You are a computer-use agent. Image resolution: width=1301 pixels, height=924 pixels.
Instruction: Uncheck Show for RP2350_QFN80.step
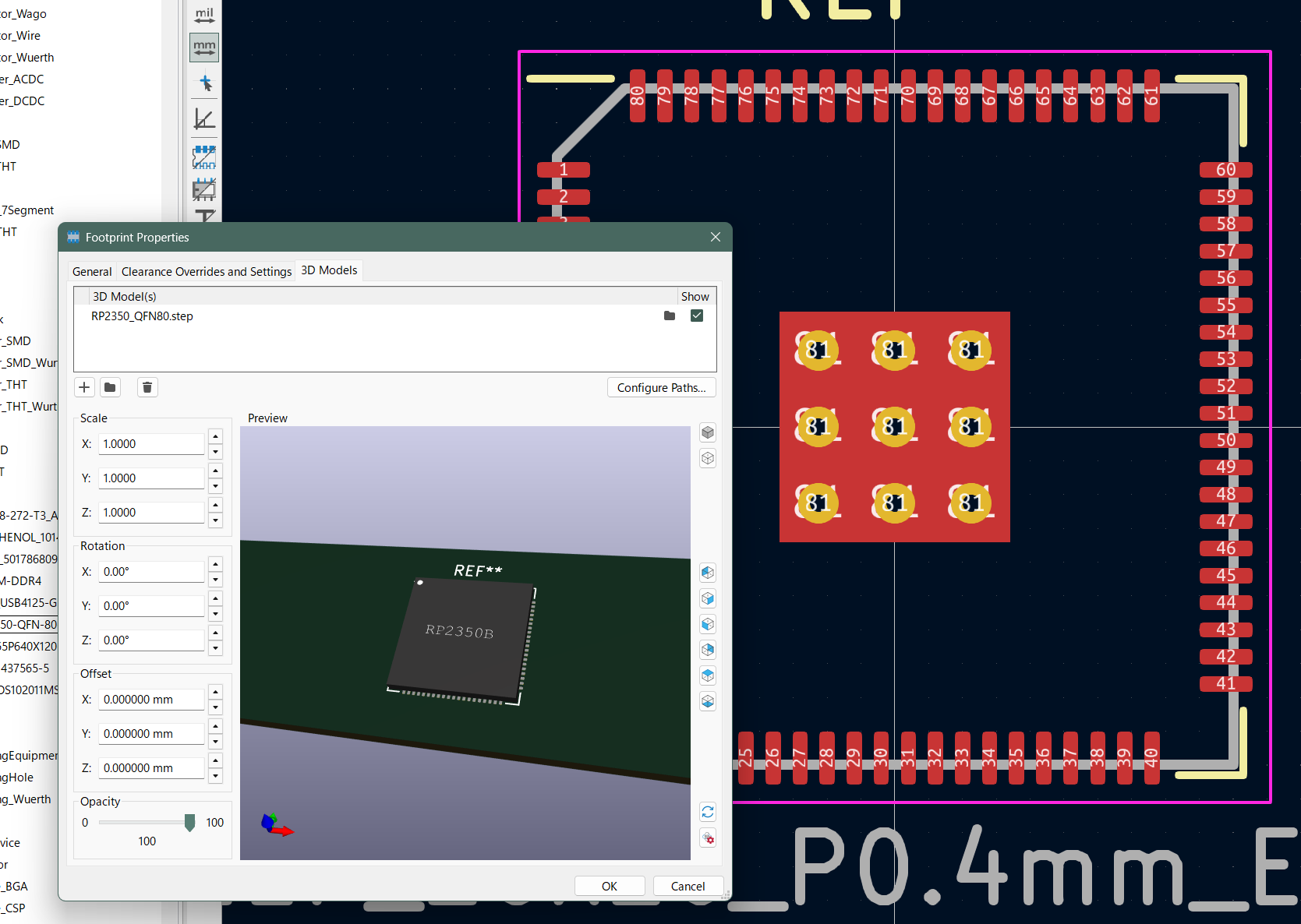[x=697, y=316]
